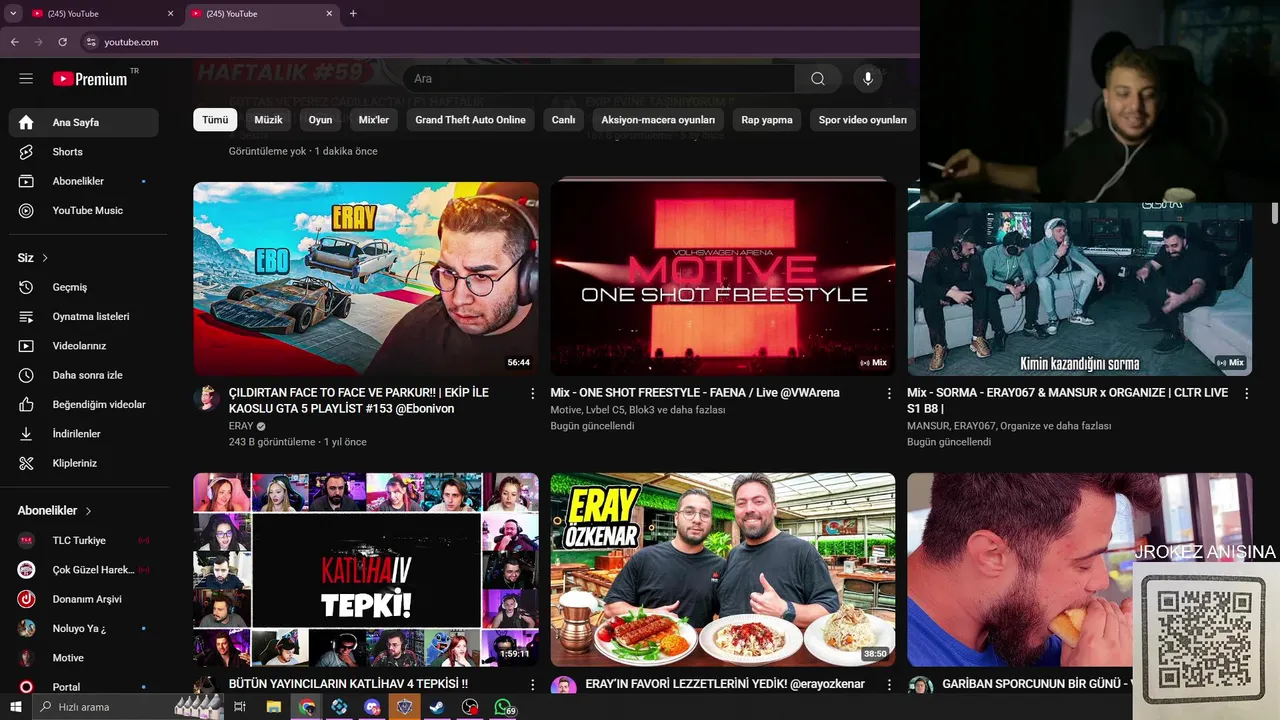This screenshot has height=720, width=1280.
Task: Click ERAY channel avatar beside video
Action: tap(207, 397)
